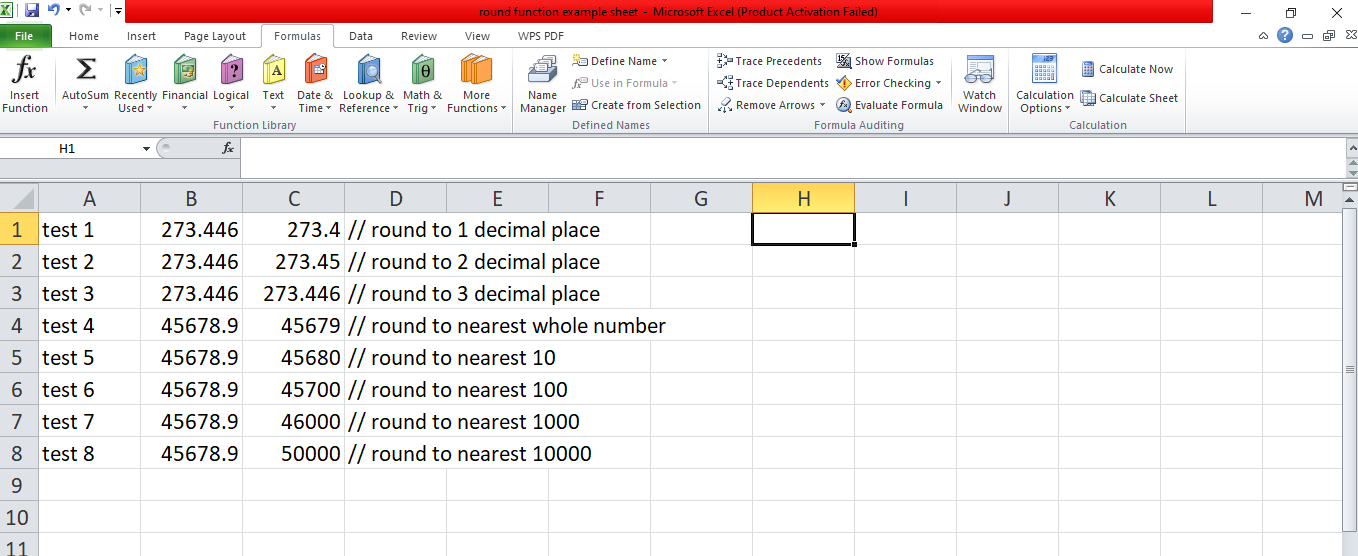Image resolution: width=1358 pixels, height=556 pixels.
Task: Select cell C8 with value 50000
Action: point(293,453)
